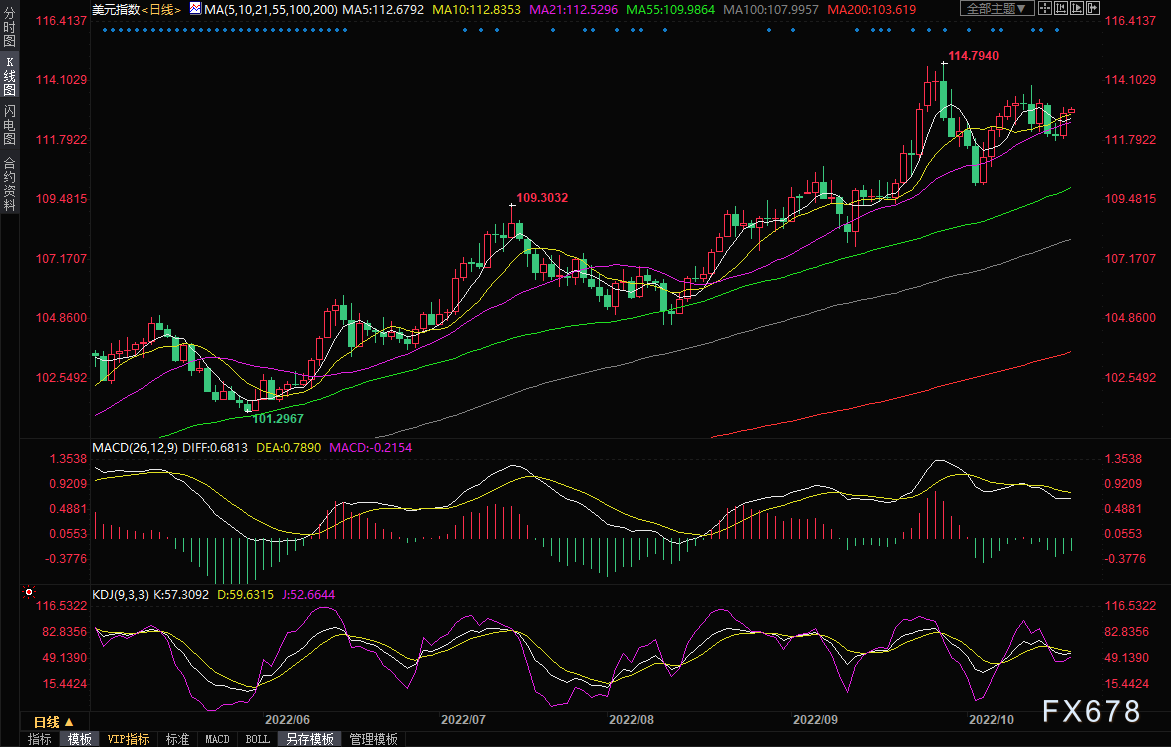Click the 另存模板 button
Viewport: 1171px width, 747px height.
click(310, 739)
